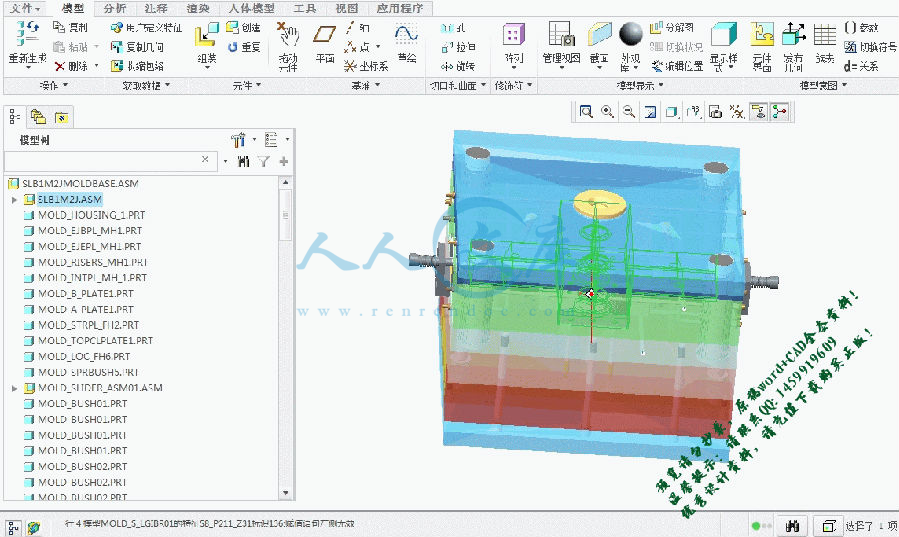Open the 参数 (Parameters) dialog
The image size is (899, 537).
tap(862, 27)
